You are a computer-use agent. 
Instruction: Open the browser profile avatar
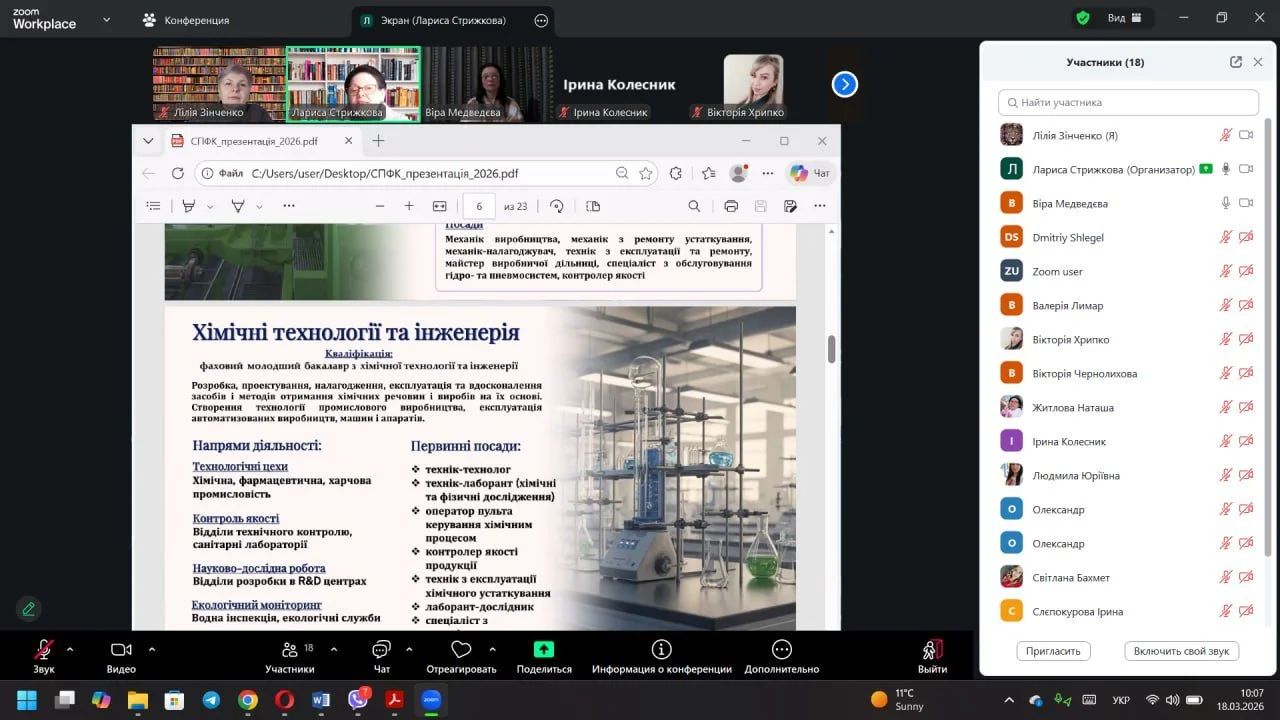point(739,173)
